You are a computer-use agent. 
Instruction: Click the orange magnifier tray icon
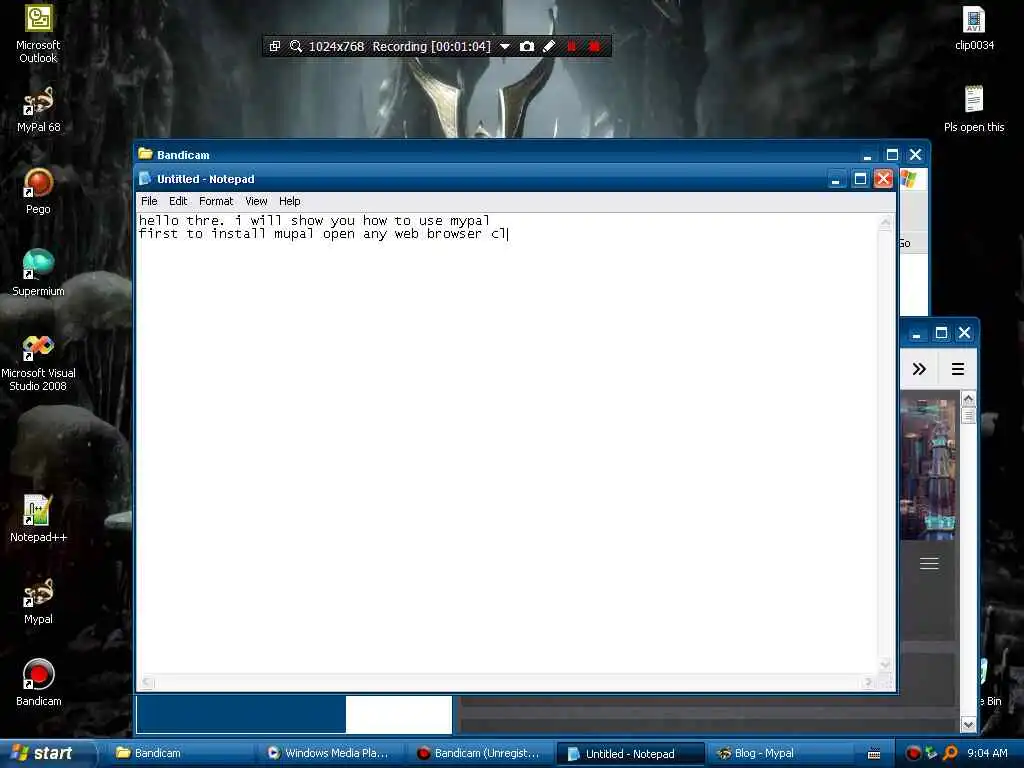(950, 754)
